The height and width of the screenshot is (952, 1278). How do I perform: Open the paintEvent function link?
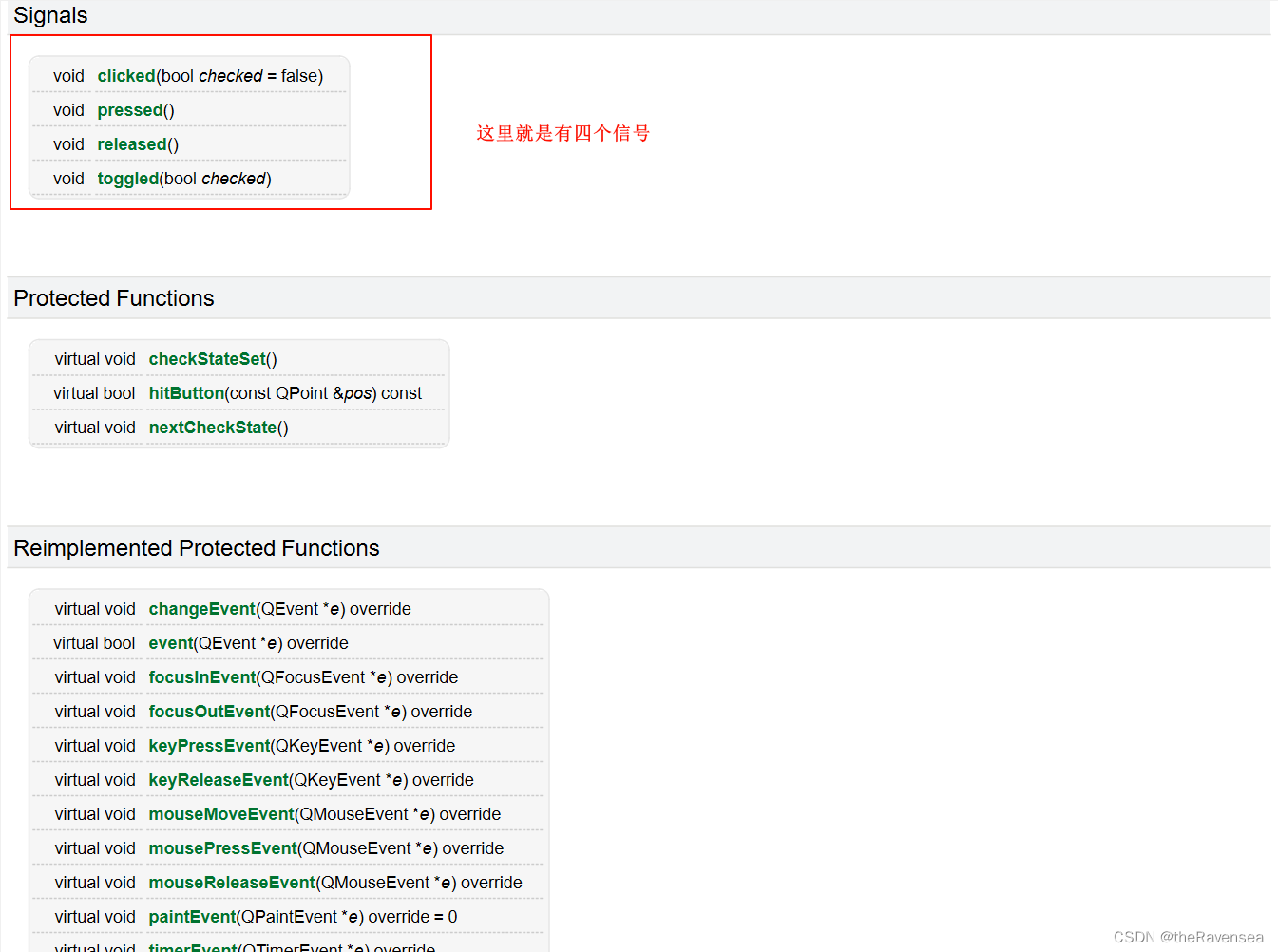pyautogui.click(x=192, y=917)
